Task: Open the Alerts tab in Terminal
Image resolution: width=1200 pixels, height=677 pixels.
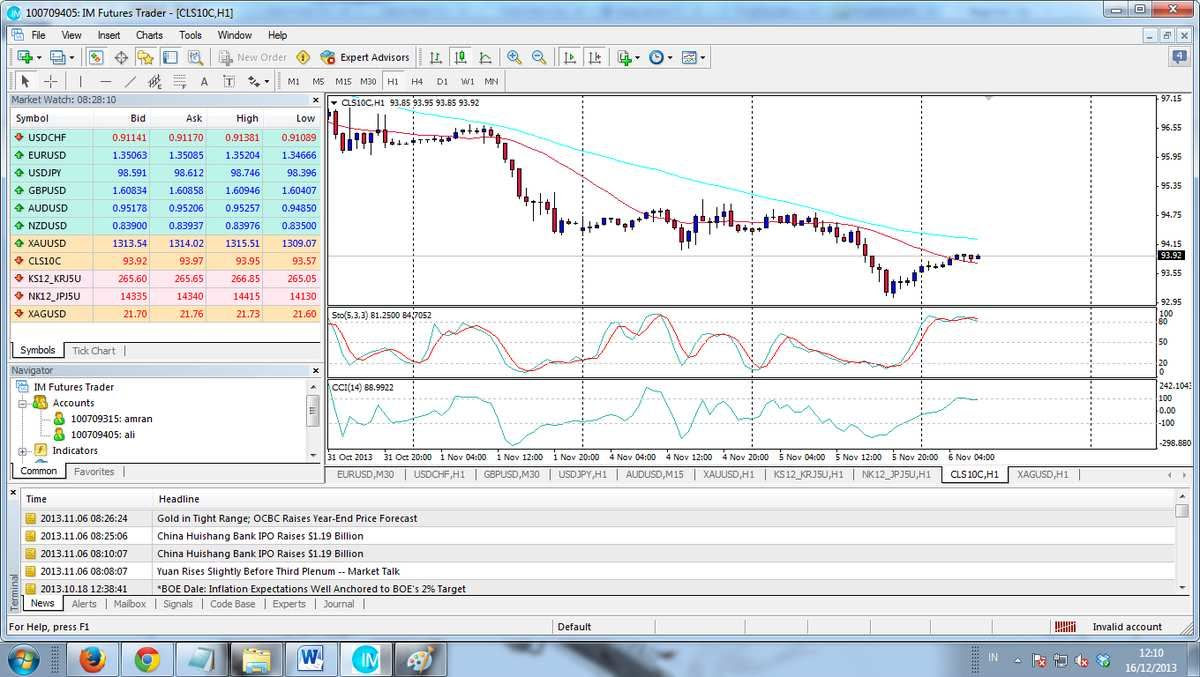Action: [x=84, y=604]
